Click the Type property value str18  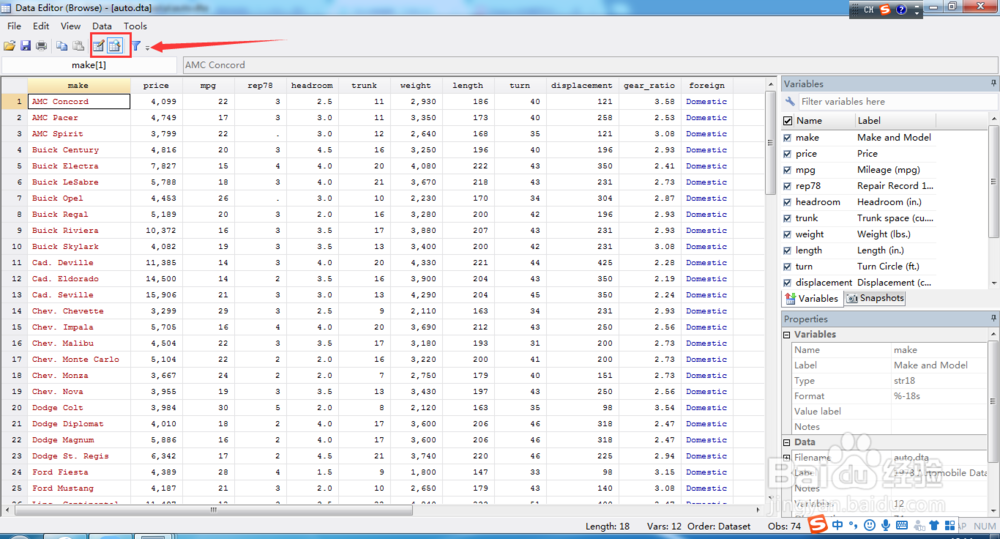(x=904, y=381)
